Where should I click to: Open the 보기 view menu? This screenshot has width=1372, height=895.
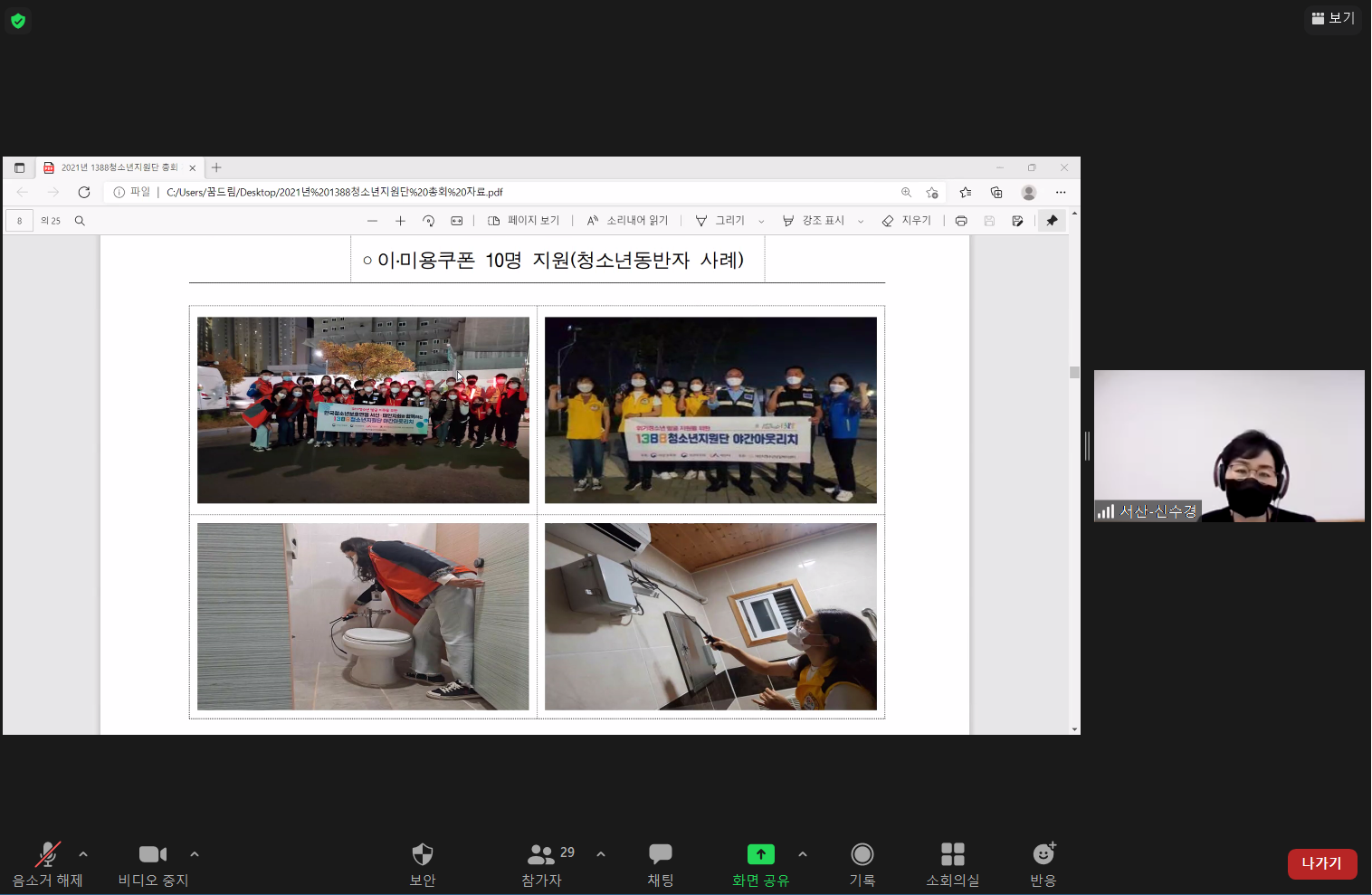(x=1333, y=18)
